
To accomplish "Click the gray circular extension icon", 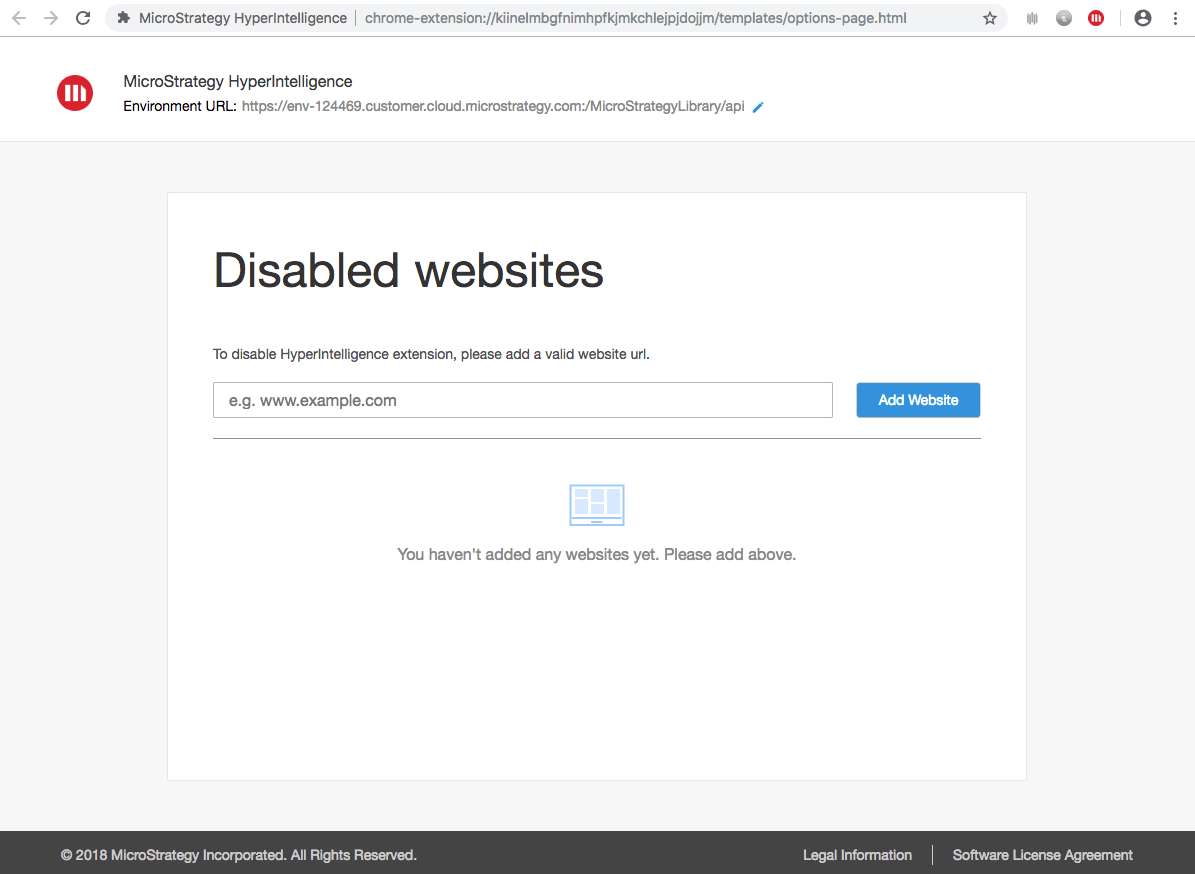I will (1064, 18).
